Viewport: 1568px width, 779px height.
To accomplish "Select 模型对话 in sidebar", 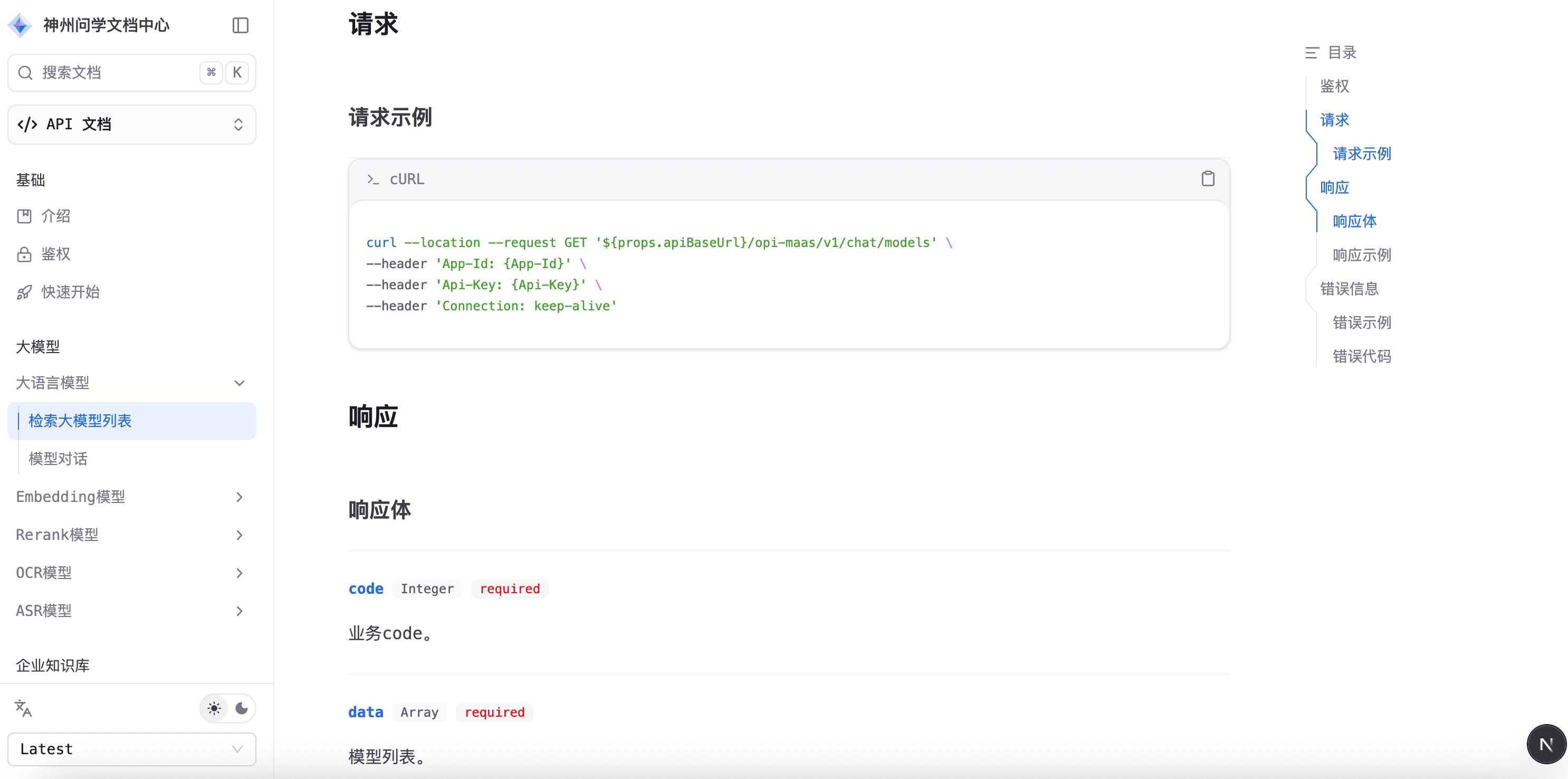I will (59, 459).
